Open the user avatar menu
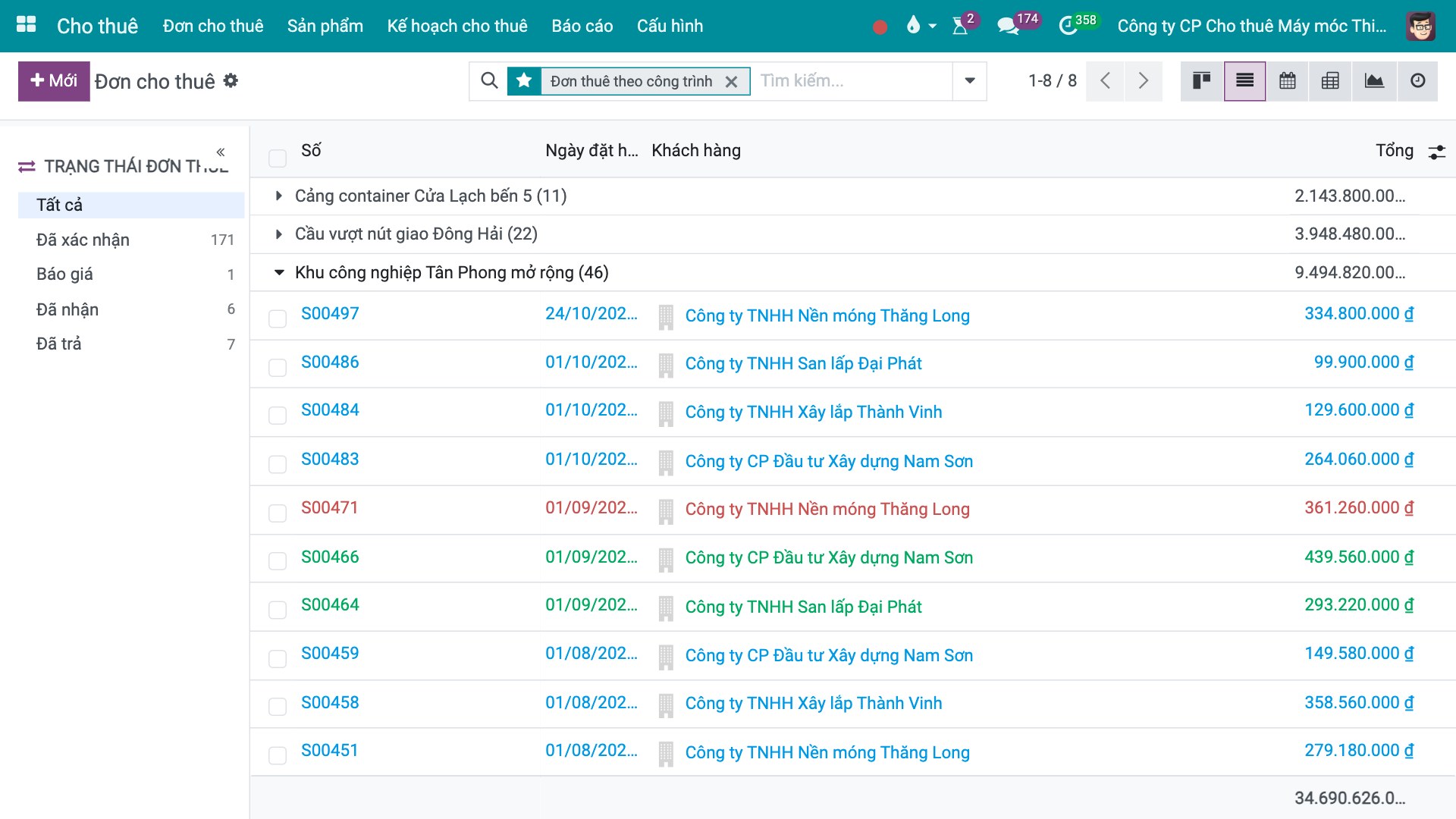The height and width of the screenshot is (819, 1456). click(1420, 26)
